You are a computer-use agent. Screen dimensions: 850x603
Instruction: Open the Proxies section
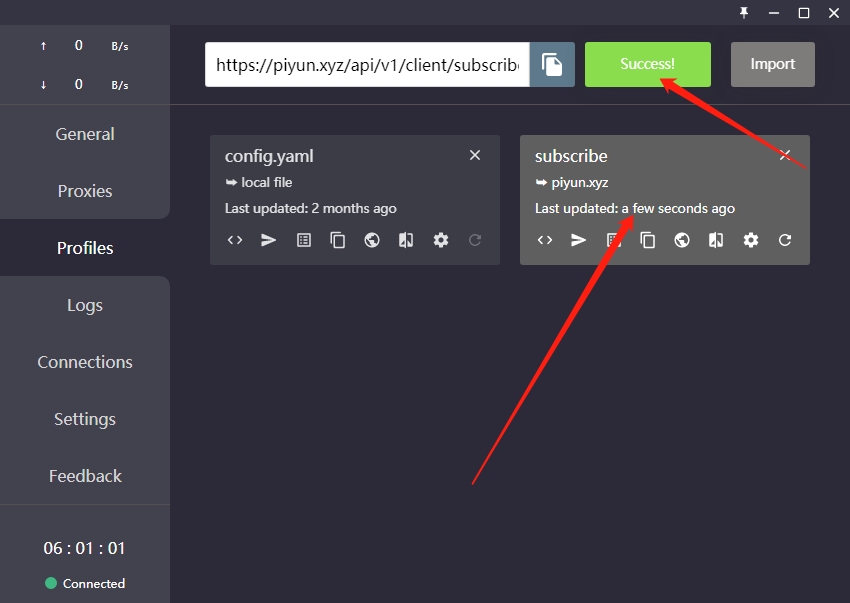(x=85, y=191)
